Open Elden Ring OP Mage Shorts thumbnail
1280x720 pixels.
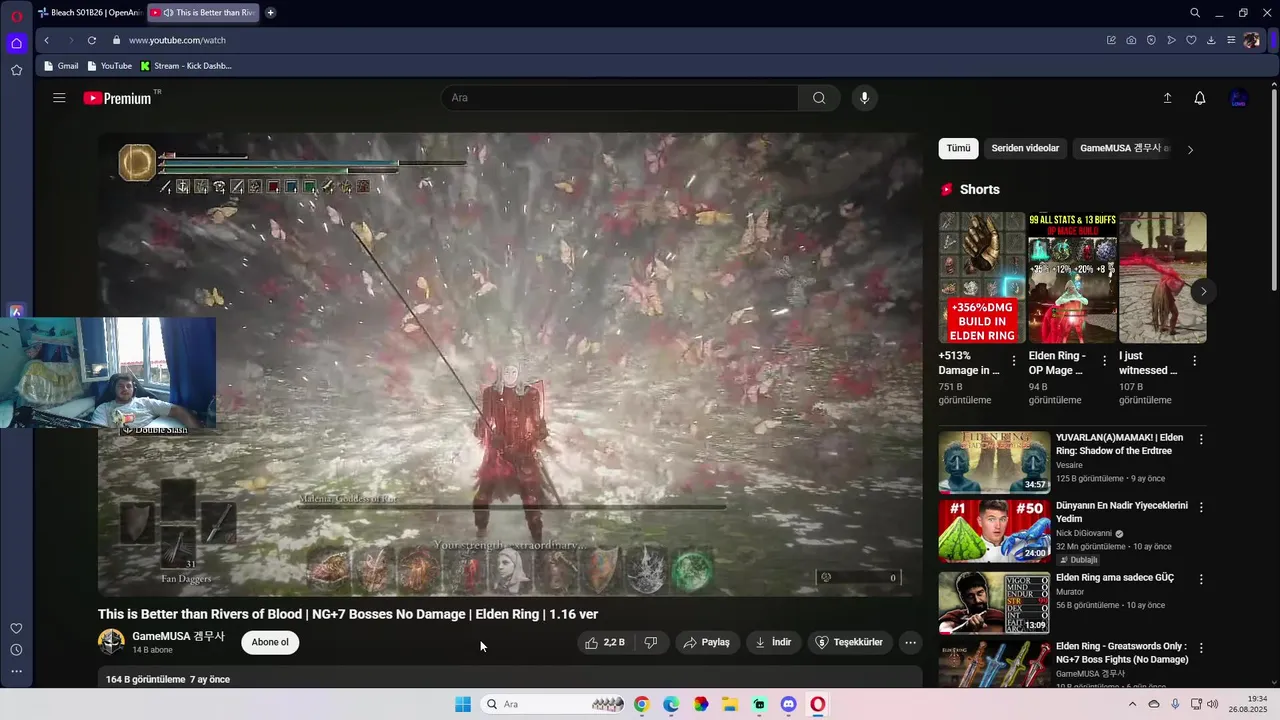pos(1072,277)
